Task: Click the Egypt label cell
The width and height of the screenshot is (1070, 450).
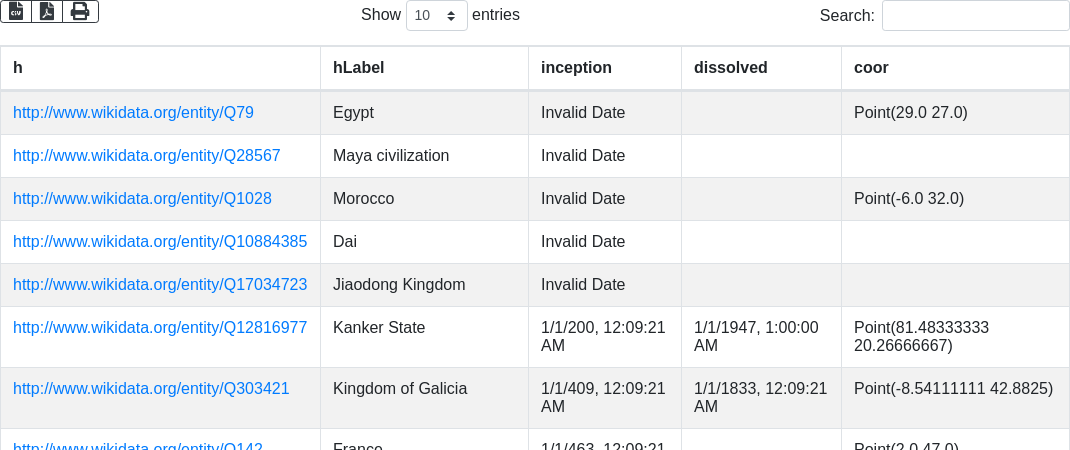Action: (353, 113)
